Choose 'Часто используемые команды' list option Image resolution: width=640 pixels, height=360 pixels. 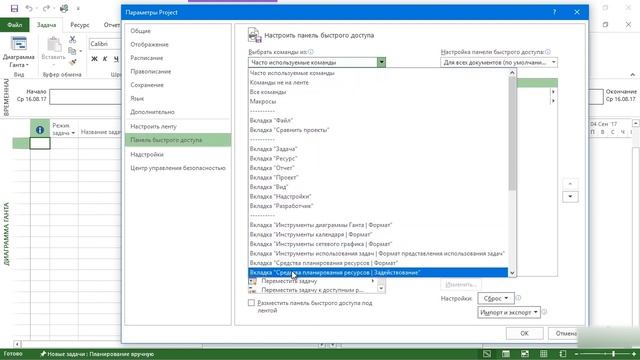(378, 73)
